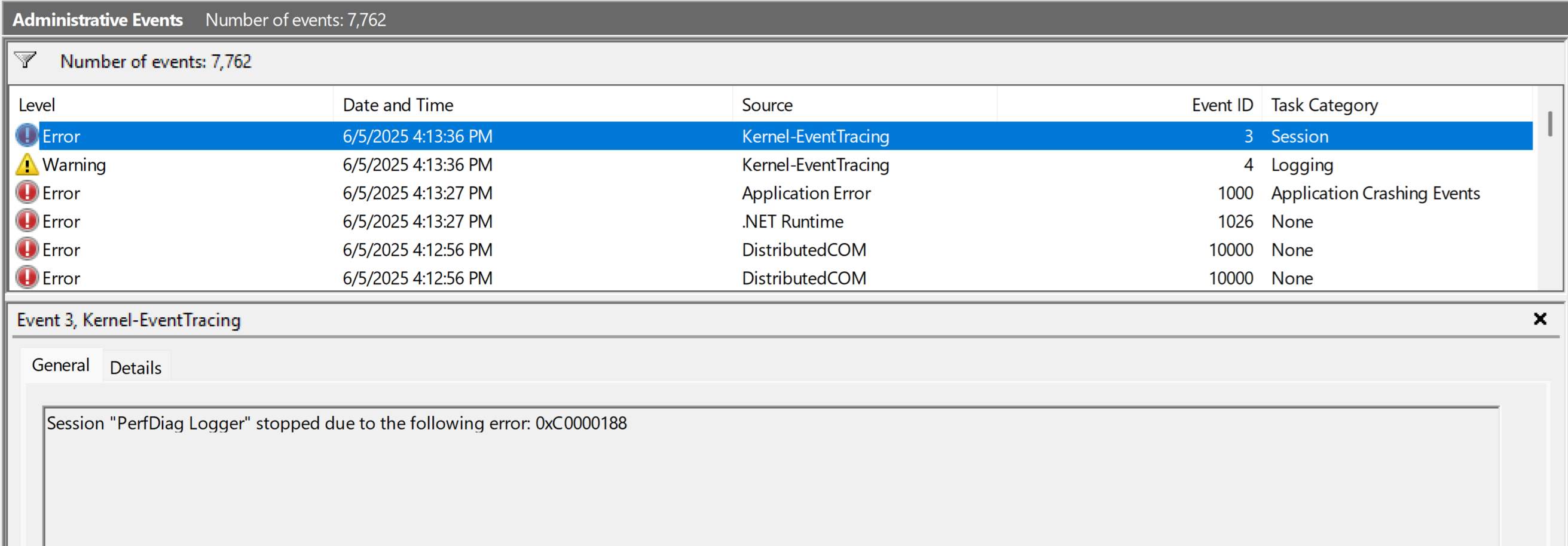Open the General tab
Image resolution: width=1568 pixels, height=546 pixels.
coord(60,366)
